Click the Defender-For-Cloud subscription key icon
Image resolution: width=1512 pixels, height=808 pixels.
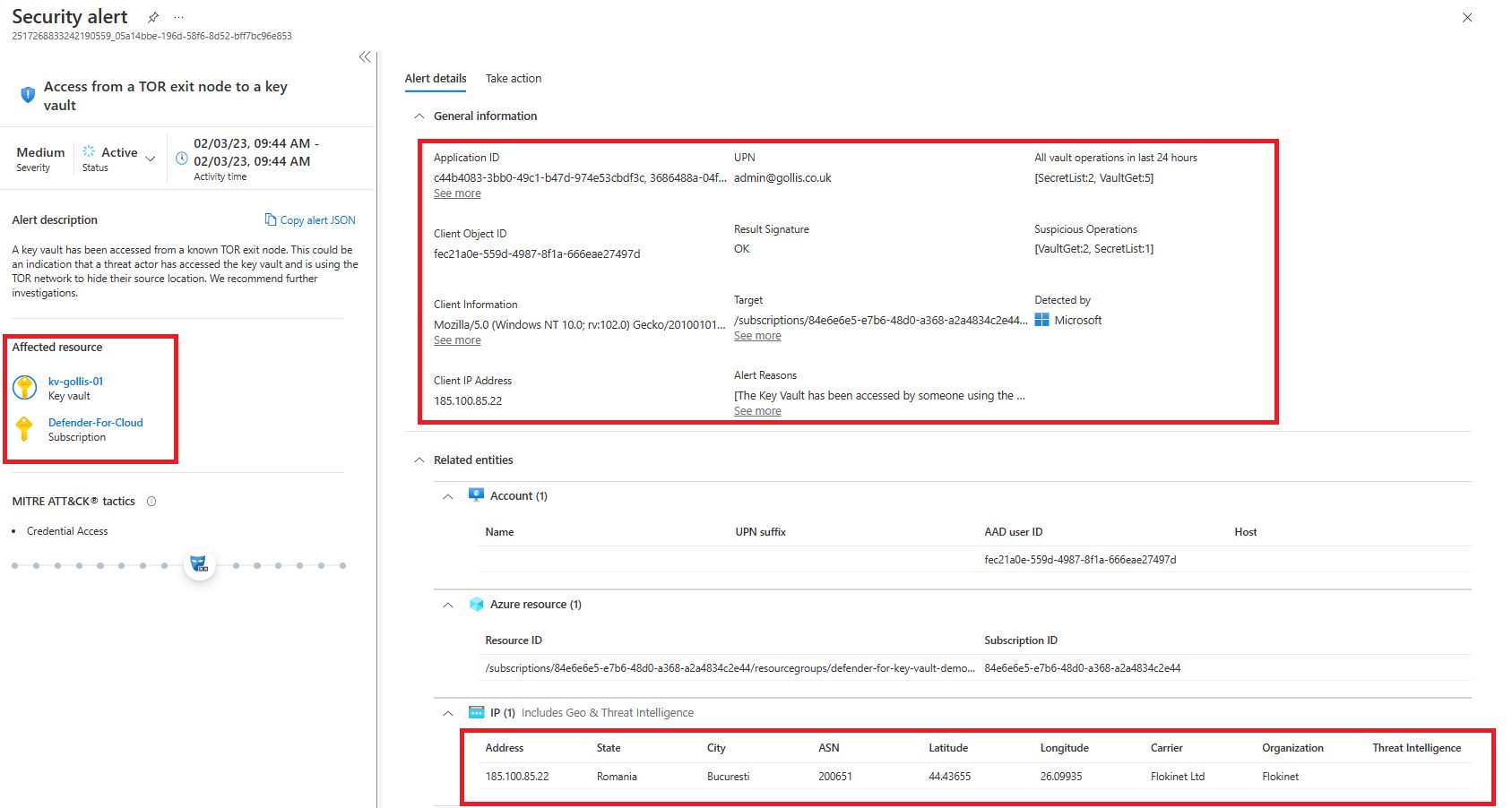click(24, 429)
